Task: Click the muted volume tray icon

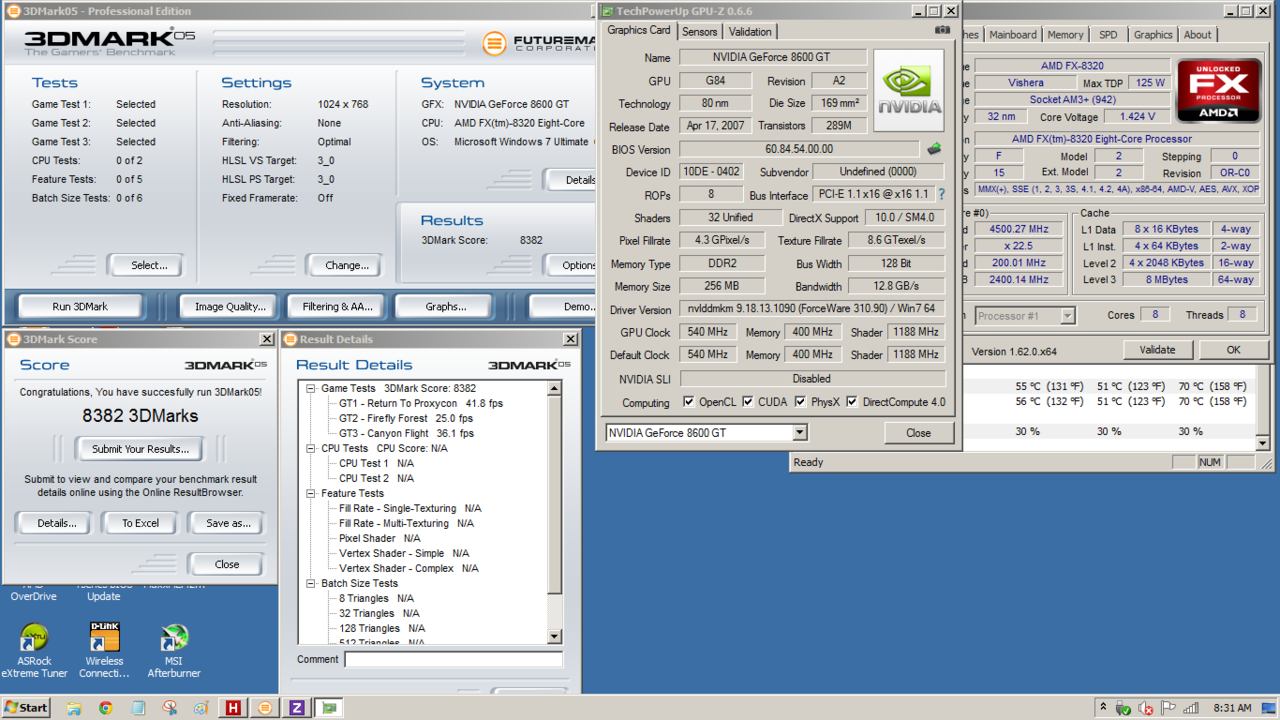Action: (x=1146, y=708)
